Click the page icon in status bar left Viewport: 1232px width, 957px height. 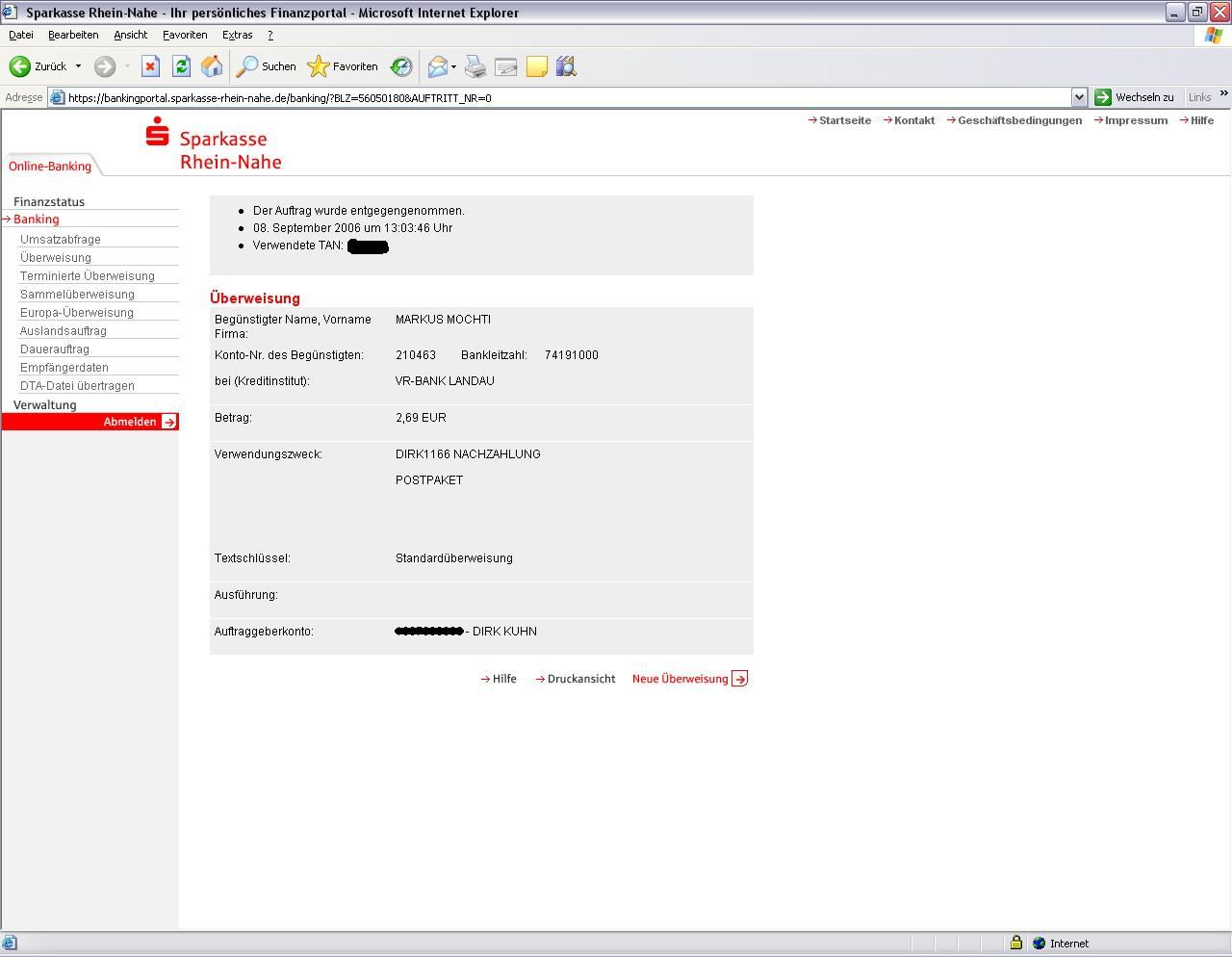pos(9,943)
